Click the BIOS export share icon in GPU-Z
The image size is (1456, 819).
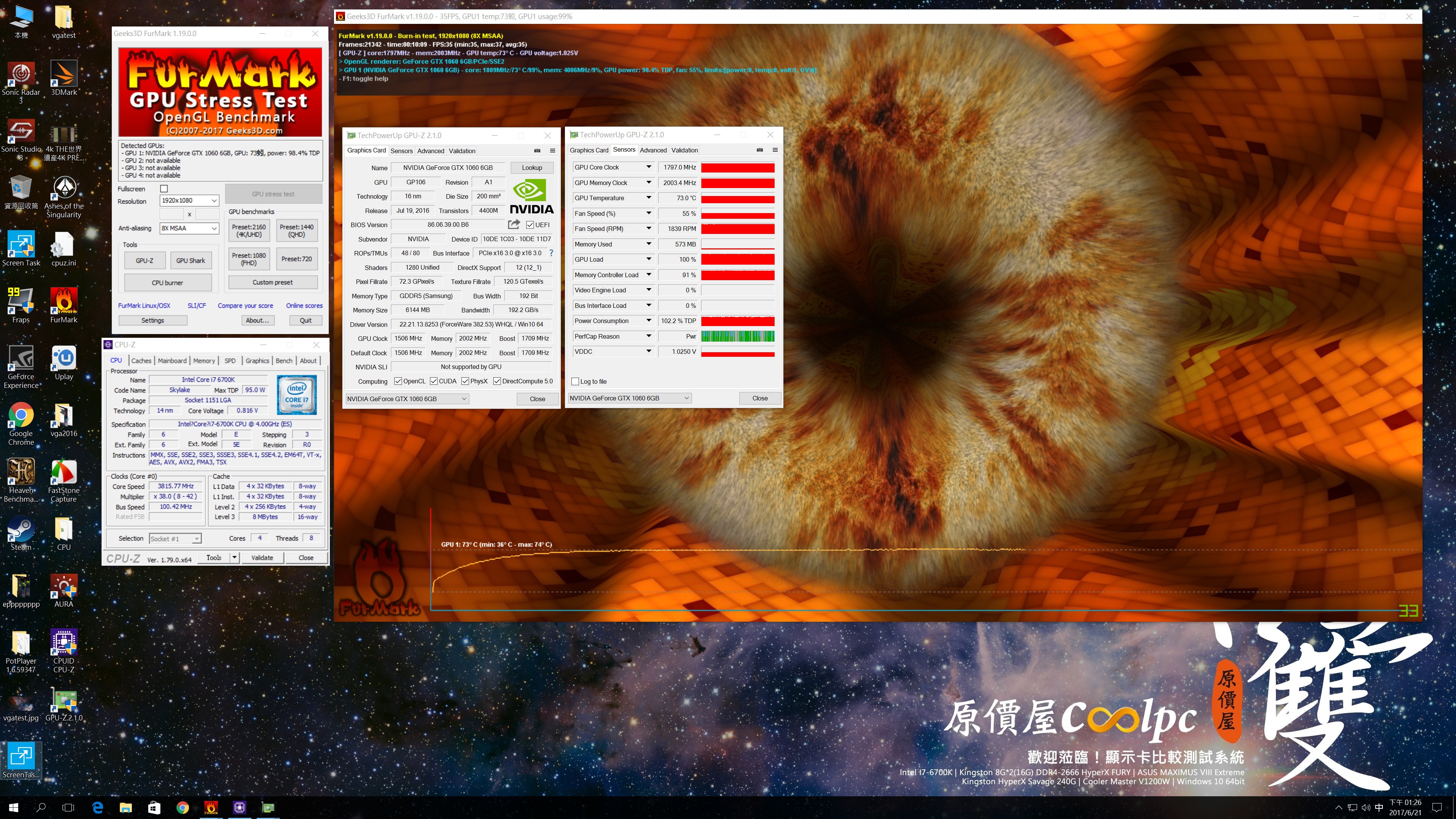pos(514,224)
